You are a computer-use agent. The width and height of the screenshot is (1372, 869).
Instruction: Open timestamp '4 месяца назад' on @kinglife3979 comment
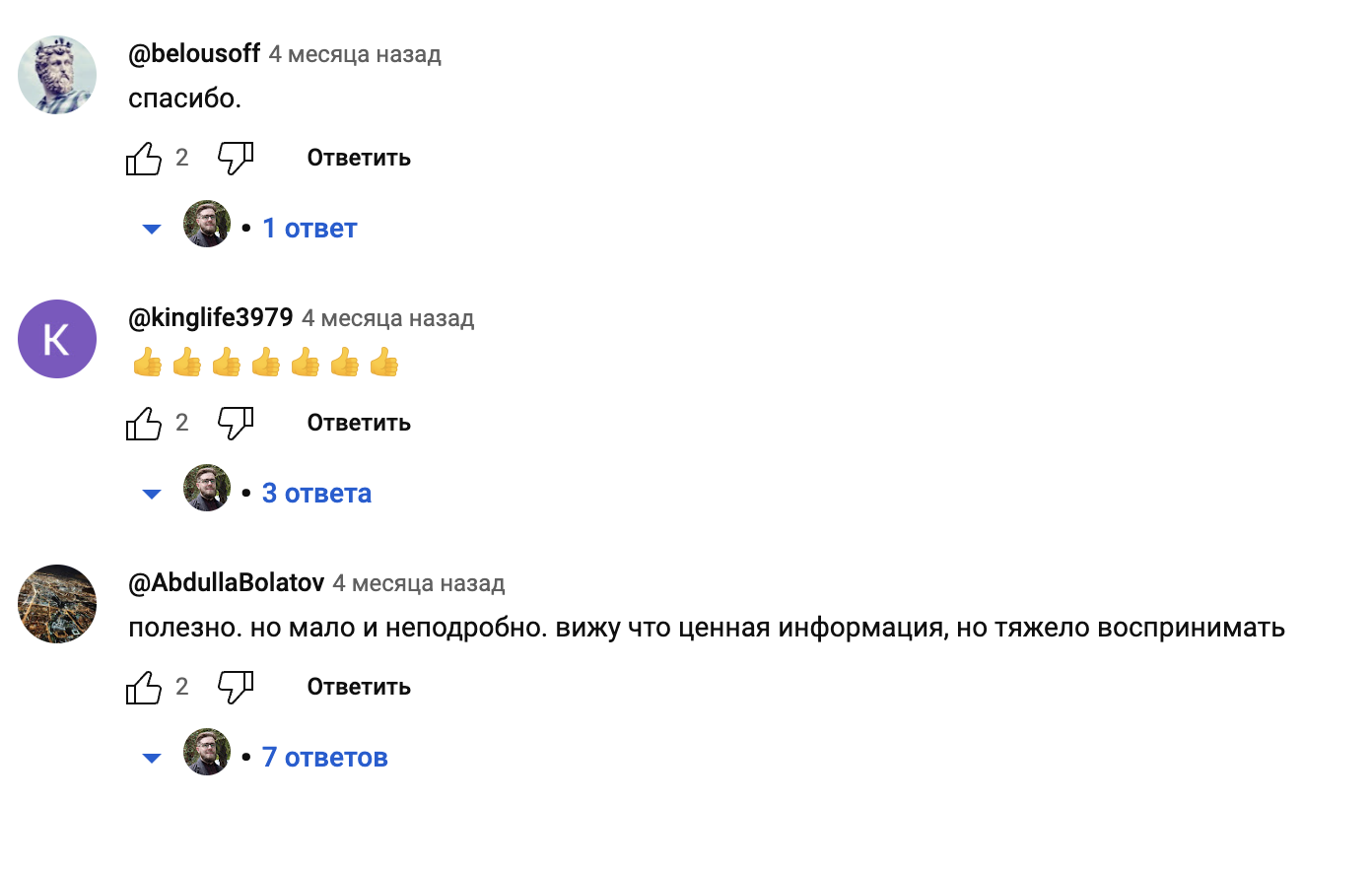(x=388, y=318)
